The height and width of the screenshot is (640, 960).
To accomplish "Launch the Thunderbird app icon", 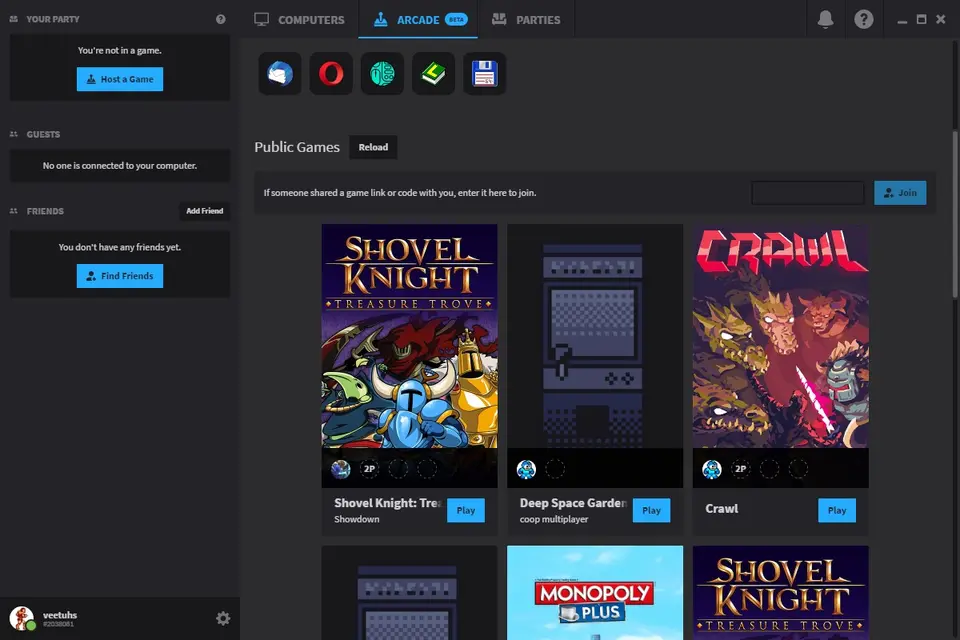I will (280, 74).
